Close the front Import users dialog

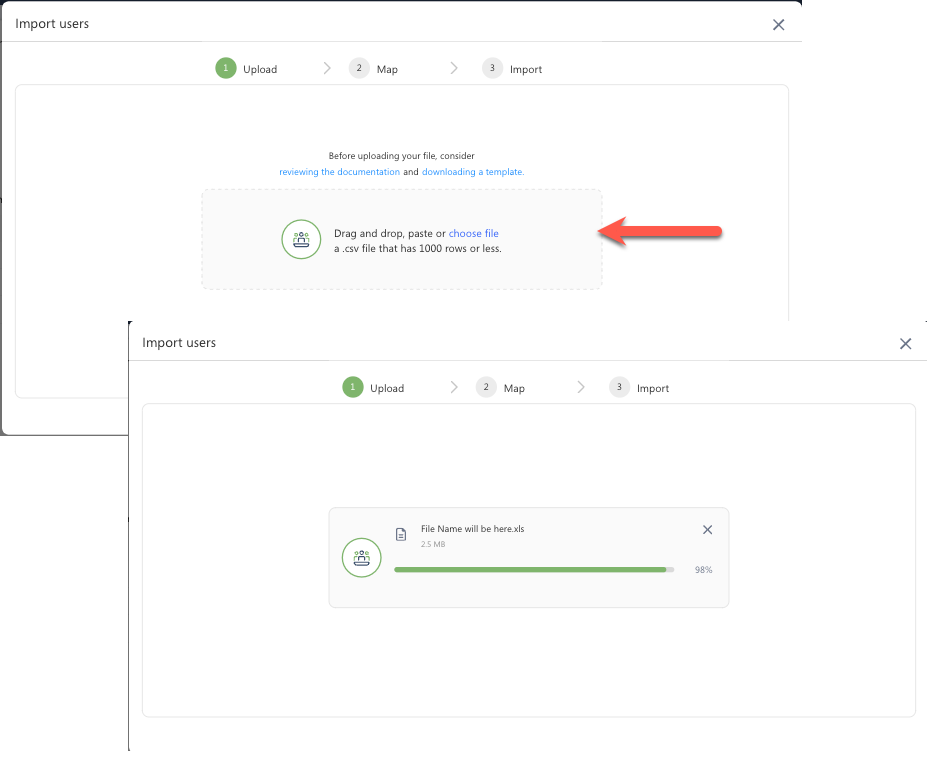click(905, 344)
